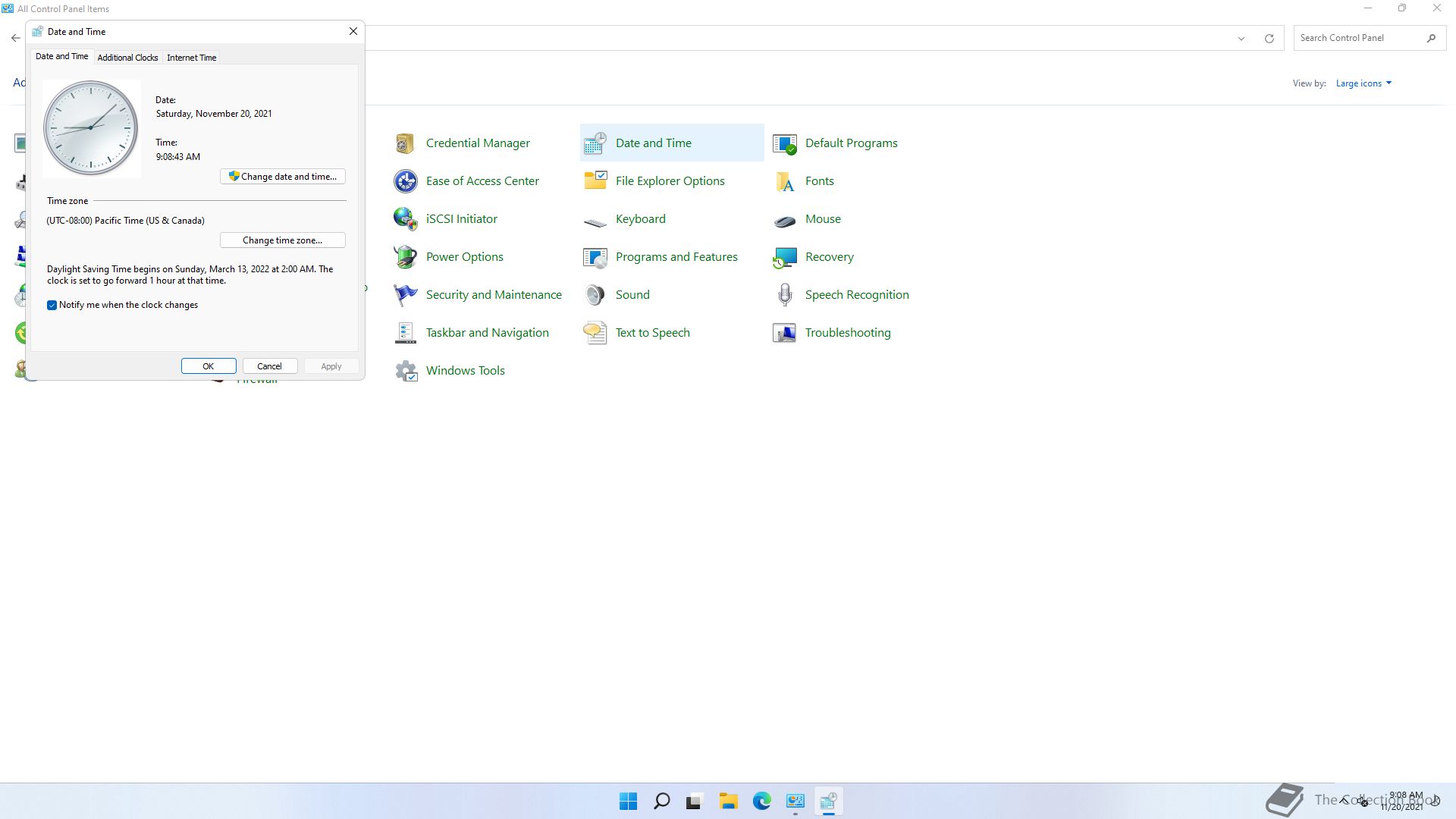This screenshot has width=1456, height=819.
Task: Open the Default Programs icon
Action: click(x=784, y=143)
